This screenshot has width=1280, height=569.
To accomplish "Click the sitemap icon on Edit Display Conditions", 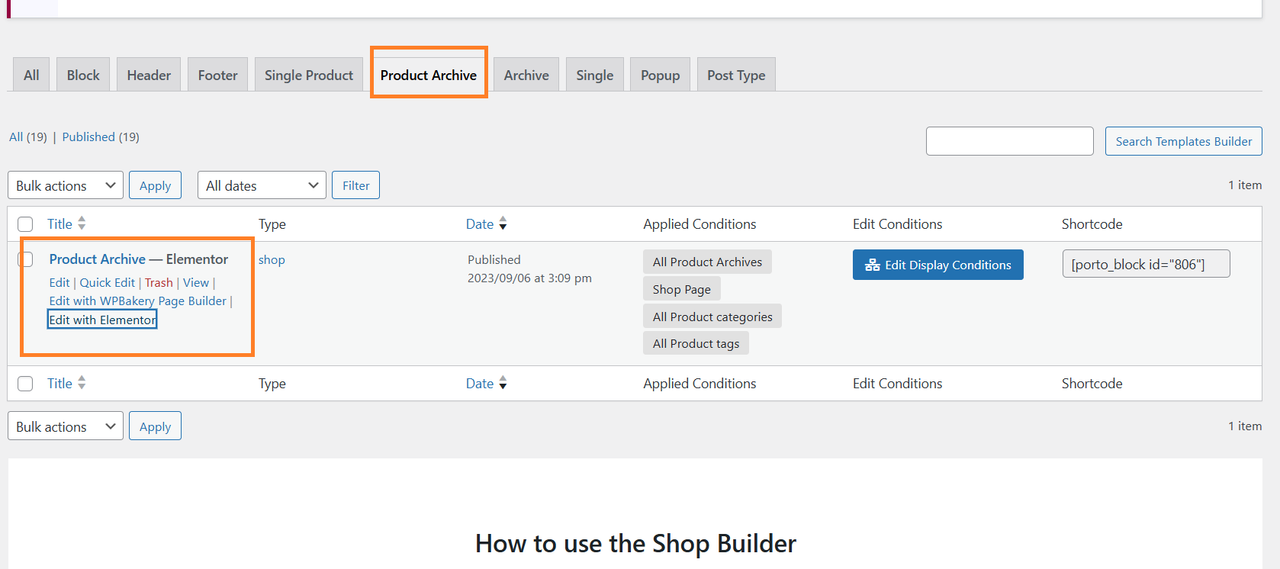I will click(872, 265).
